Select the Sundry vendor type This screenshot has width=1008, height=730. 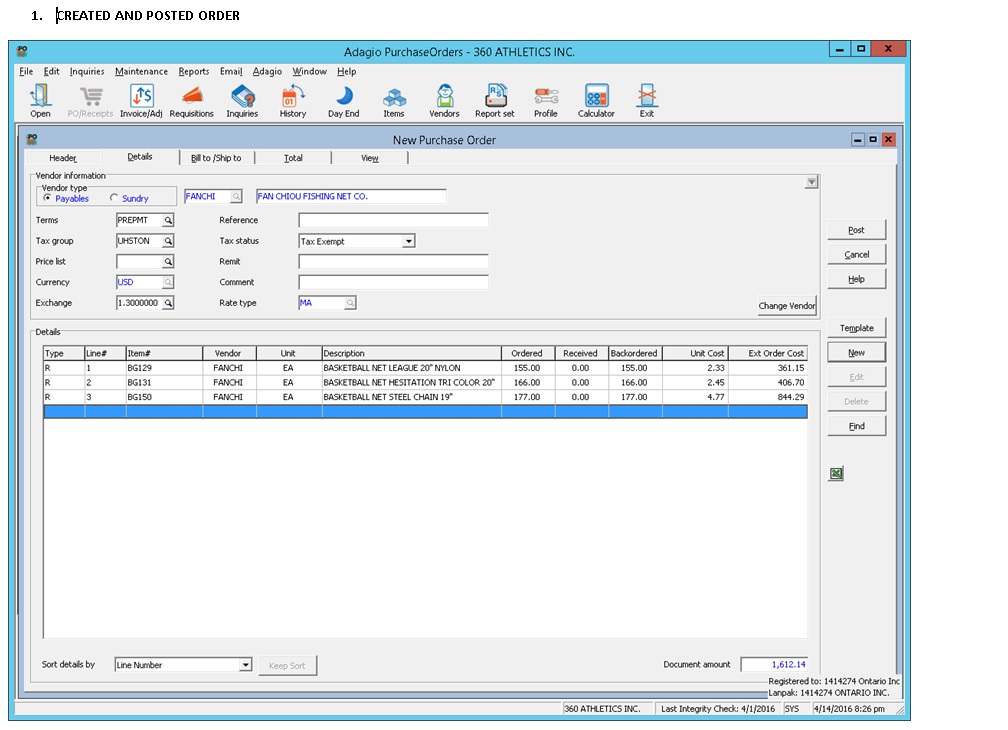pos(113,198)
